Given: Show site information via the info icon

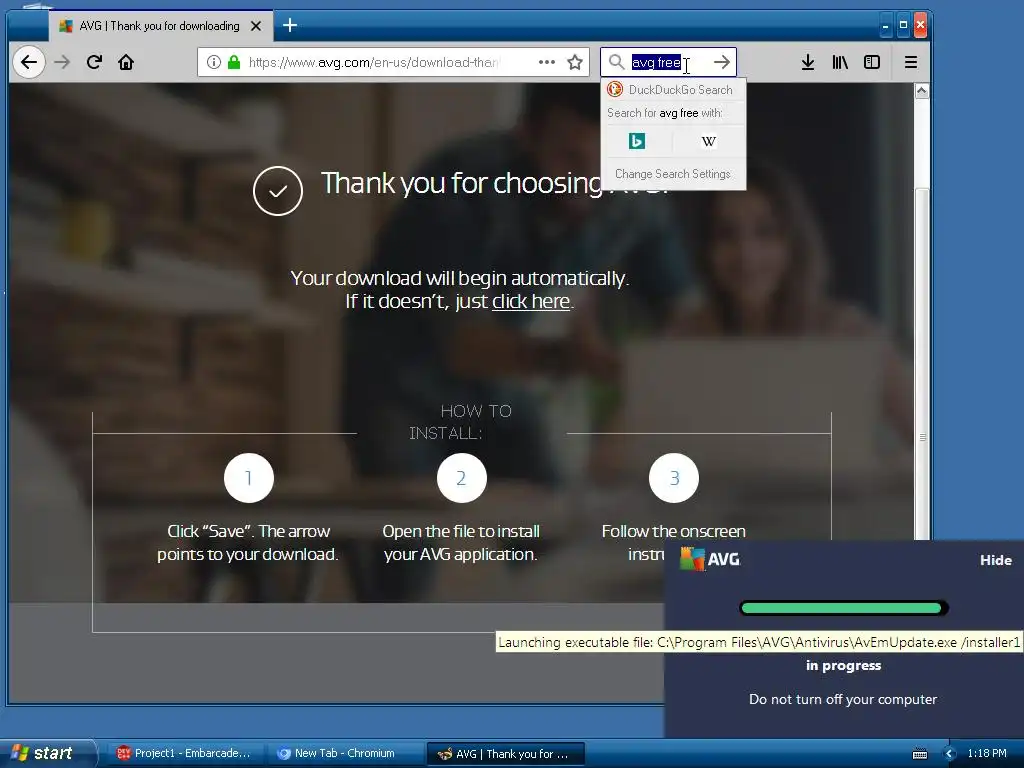Looking at the screenshot, I should click(214, 62).
